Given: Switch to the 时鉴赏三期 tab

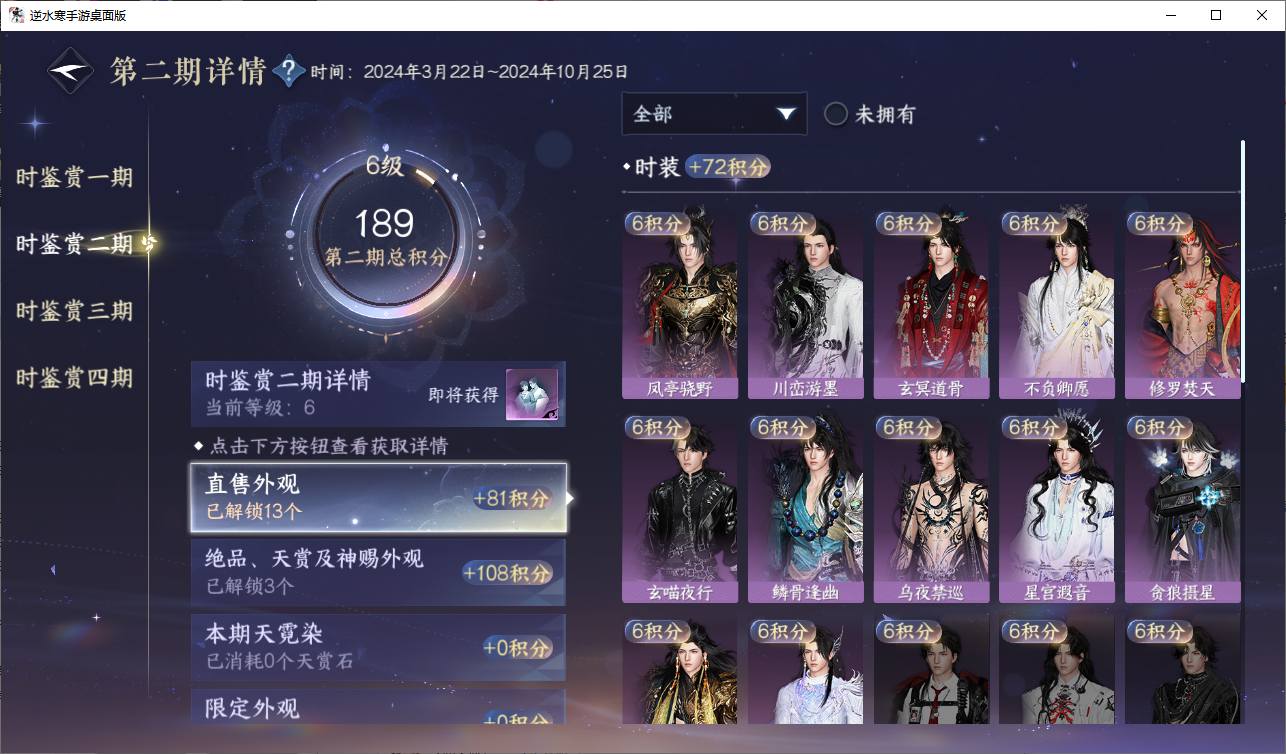Looking at the screenshot, I should (x=74, y=311).
